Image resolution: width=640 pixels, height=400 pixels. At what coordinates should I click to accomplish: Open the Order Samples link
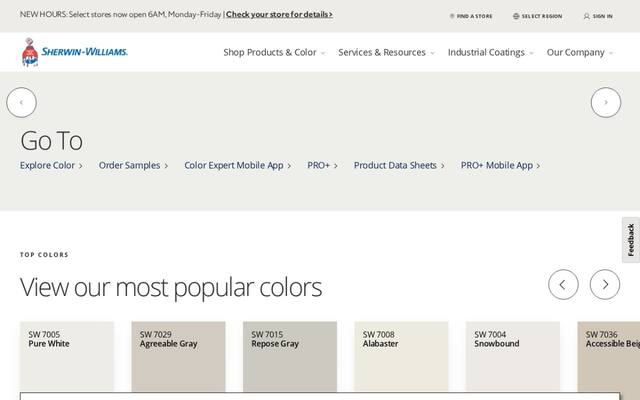tap(133, 165)
